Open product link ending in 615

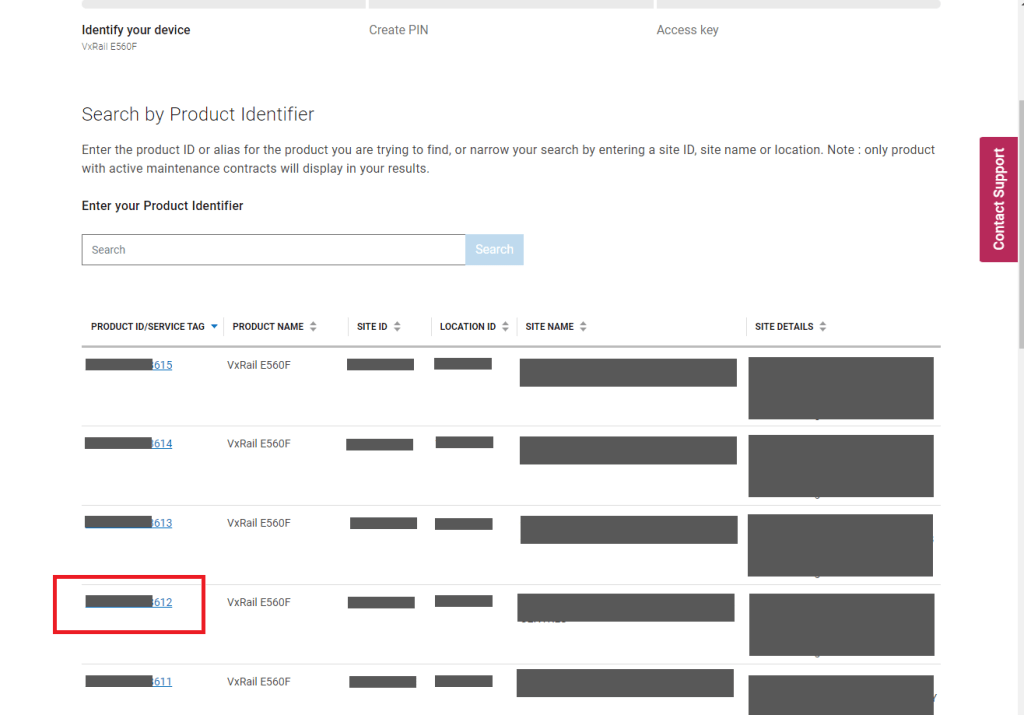161,365
